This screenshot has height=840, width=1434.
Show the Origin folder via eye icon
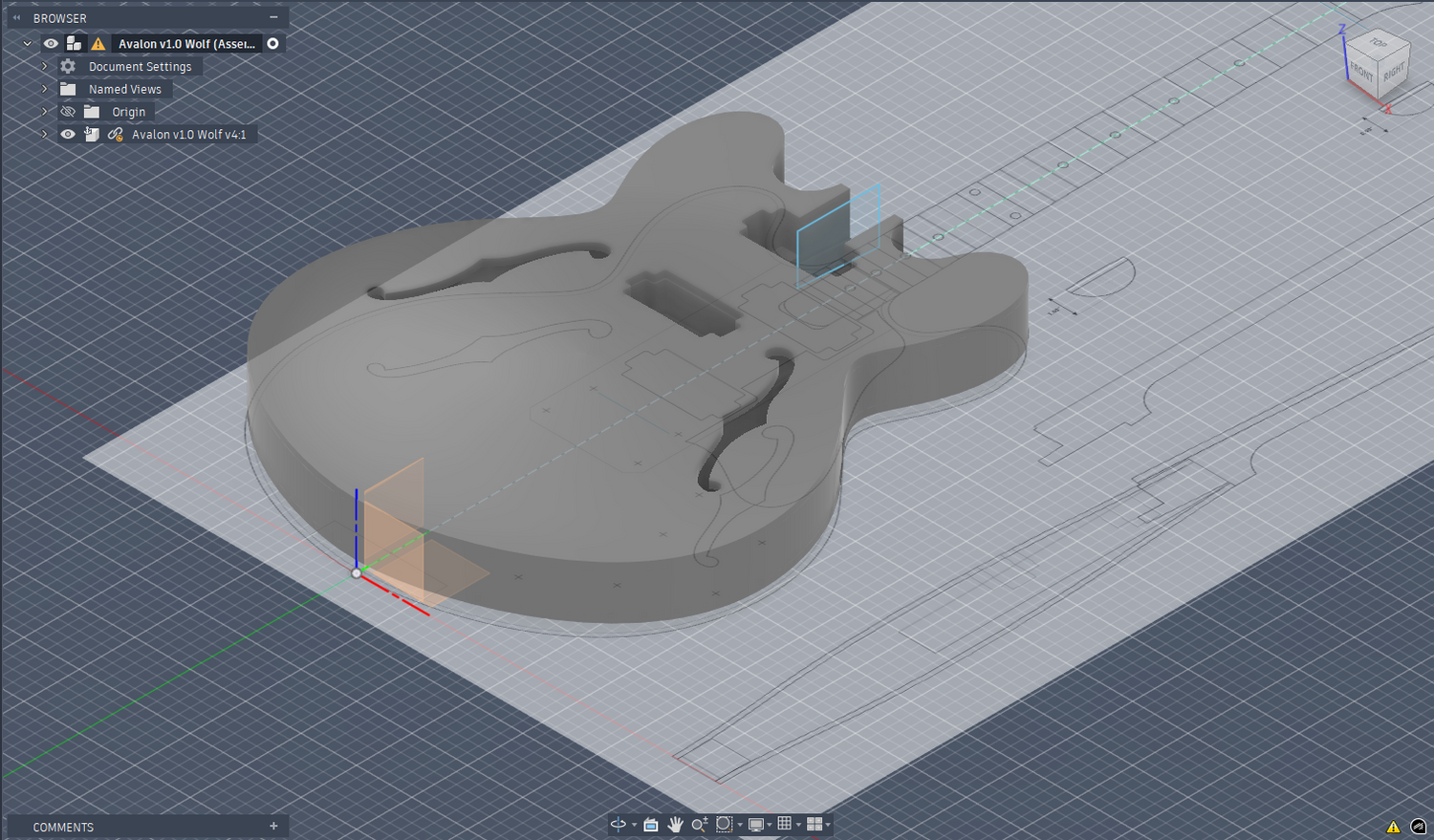click(68, 112)
